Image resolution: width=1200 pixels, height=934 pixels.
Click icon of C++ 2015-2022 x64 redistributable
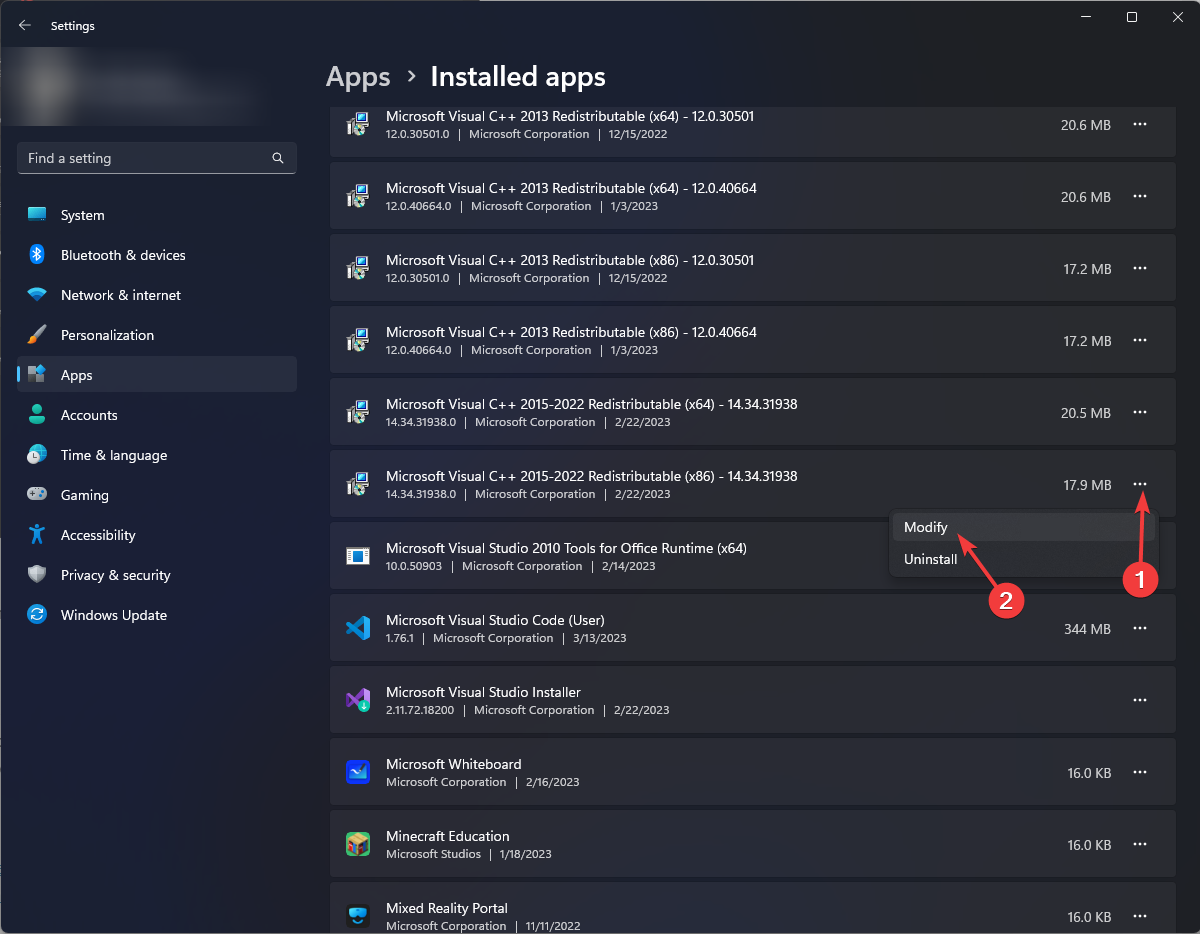pos(358,412)
